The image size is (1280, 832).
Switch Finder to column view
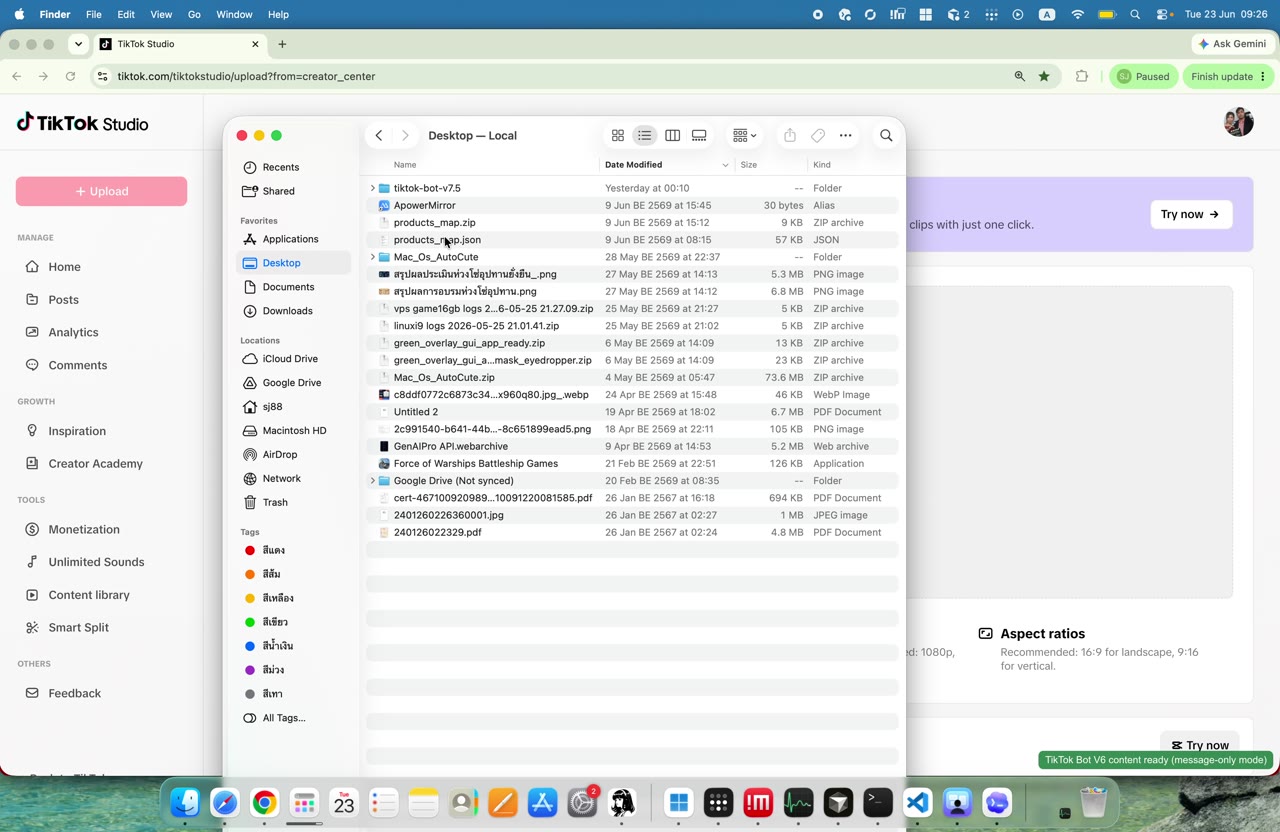tap(672, 136)
